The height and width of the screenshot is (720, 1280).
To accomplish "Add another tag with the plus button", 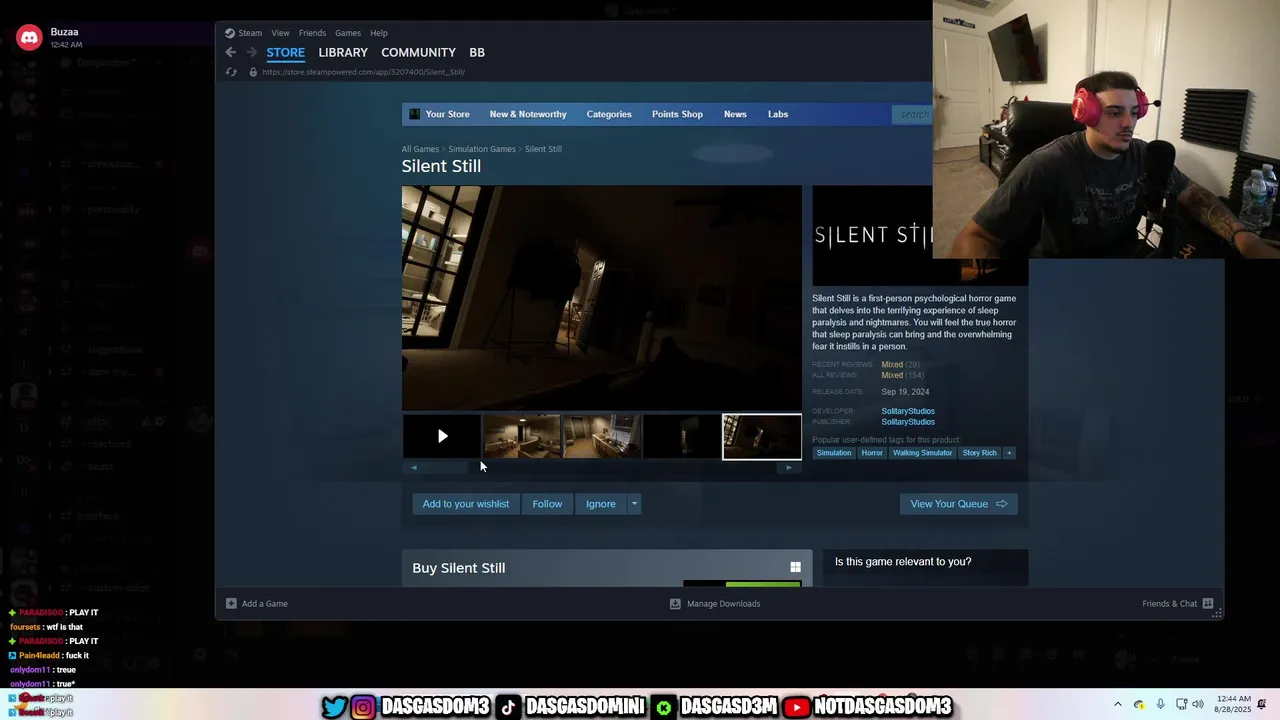I will (x=1009, y=453).
